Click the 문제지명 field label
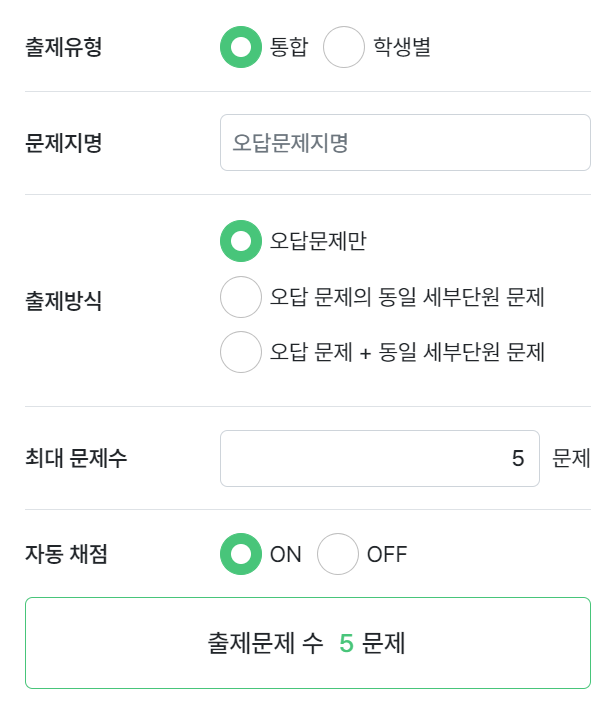The image size is (615, 724). point(64,143)
